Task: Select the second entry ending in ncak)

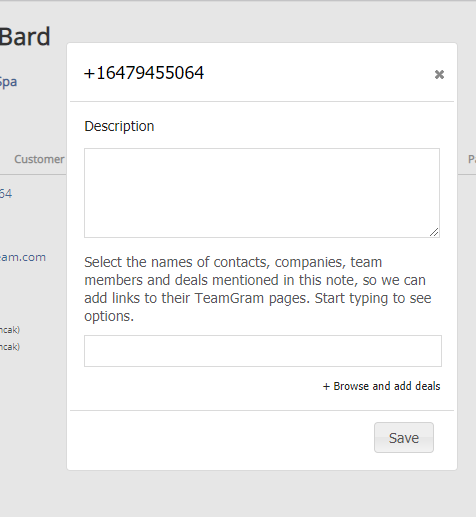Action: tap(10, 347)
